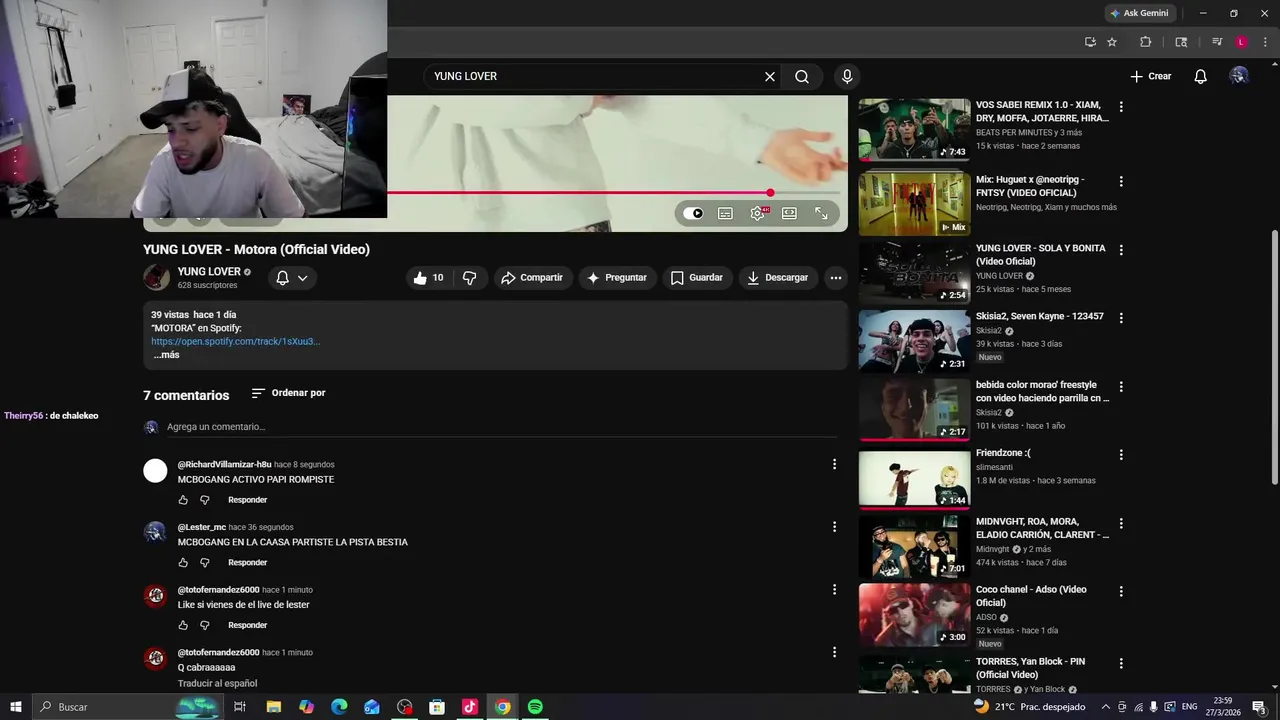The height and width of the screenshot is (720, 1280).
Task: Open Mix Huguet x neotripg FNTSY title
Action: (x=1031, y=186)
